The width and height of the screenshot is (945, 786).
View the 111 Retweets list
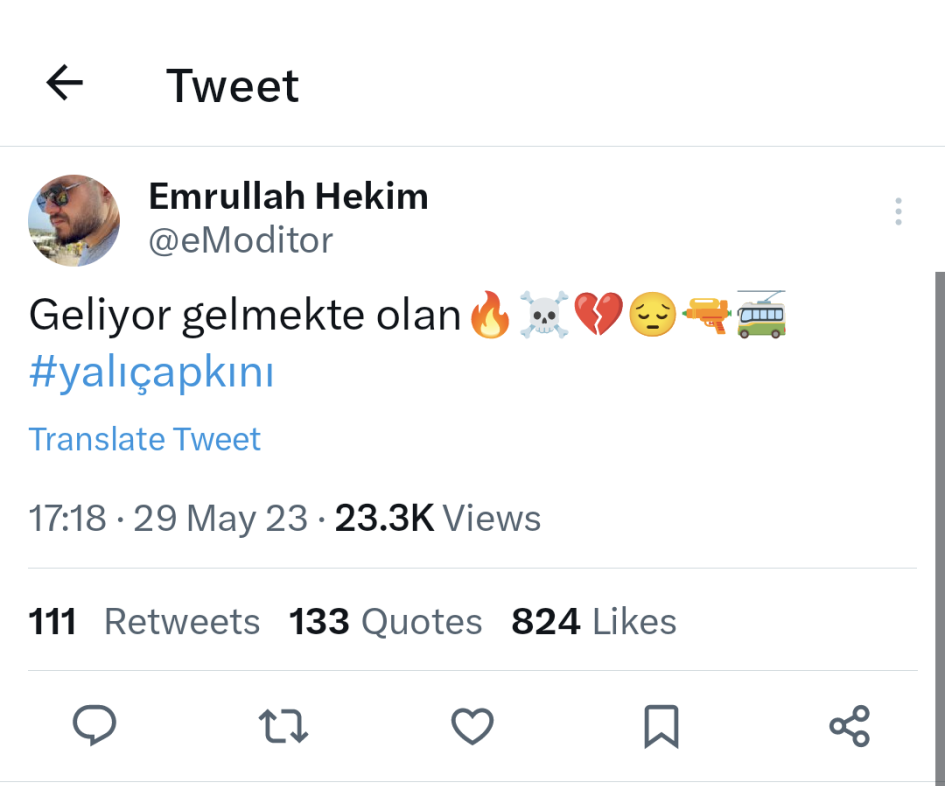[x=144, y=622]
